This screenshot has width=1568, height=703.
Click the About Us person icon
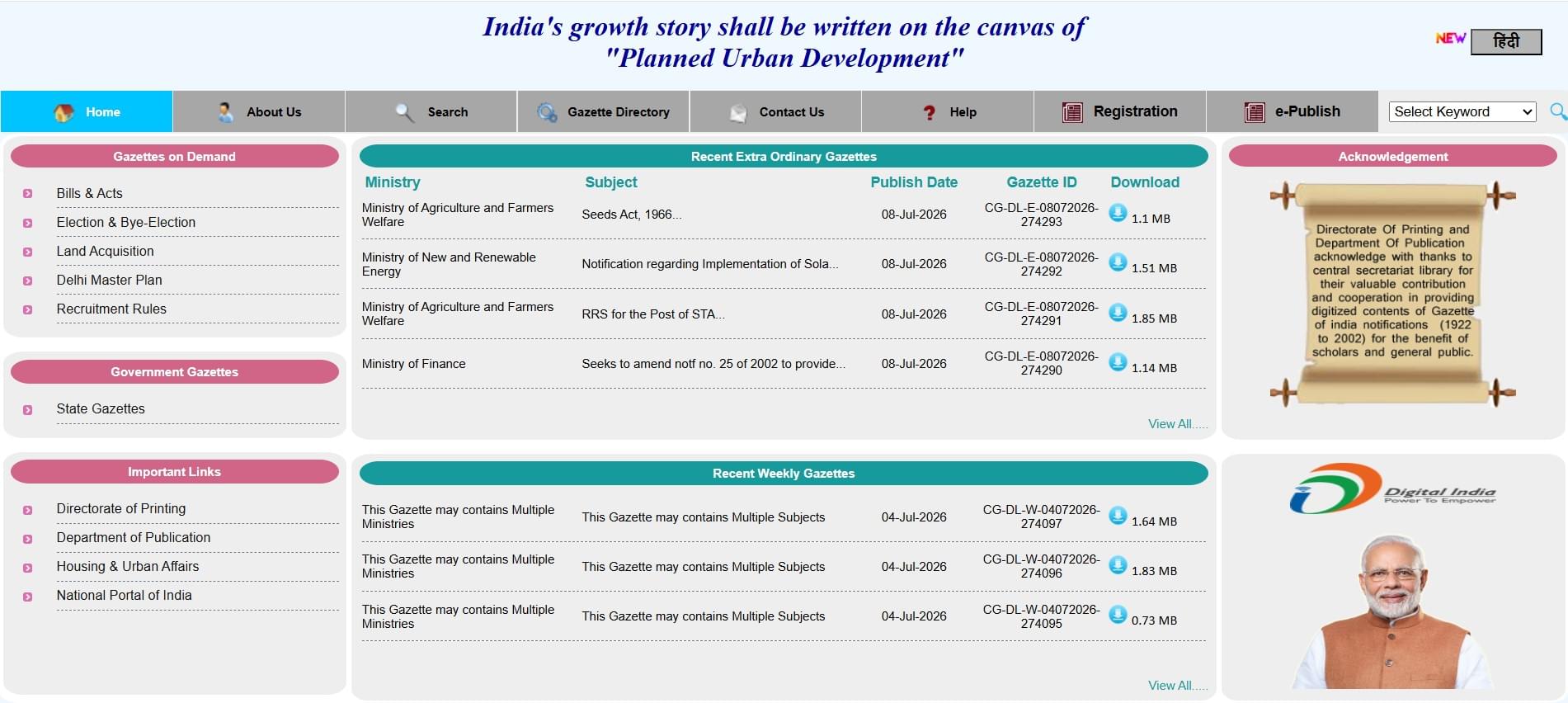click(225, 112)
